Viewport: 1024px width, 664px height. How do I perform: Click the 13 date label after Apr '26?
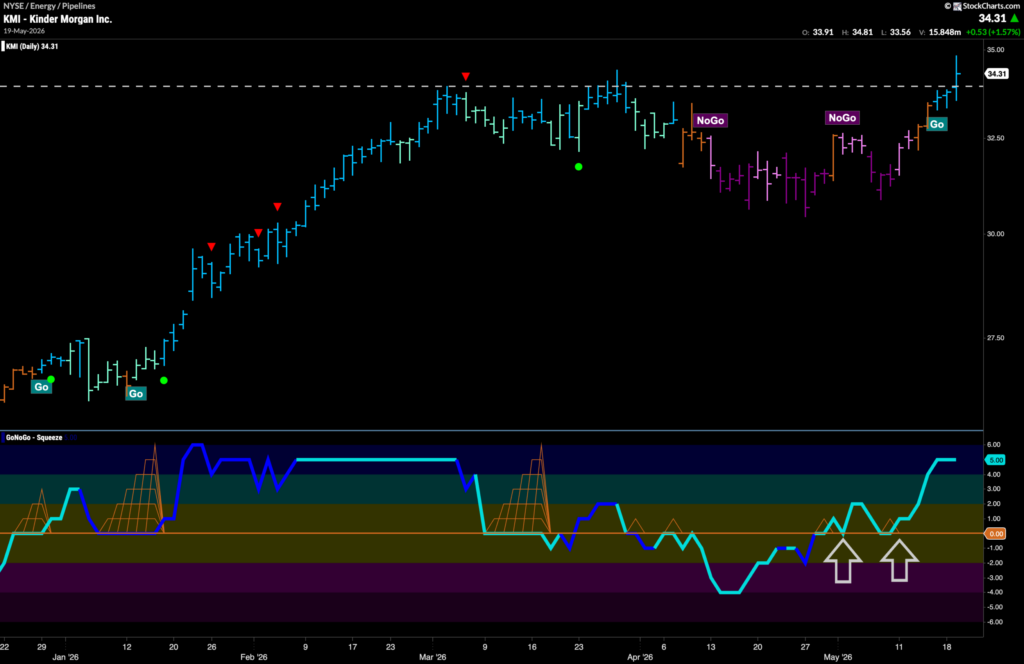(x=711, y=647)
